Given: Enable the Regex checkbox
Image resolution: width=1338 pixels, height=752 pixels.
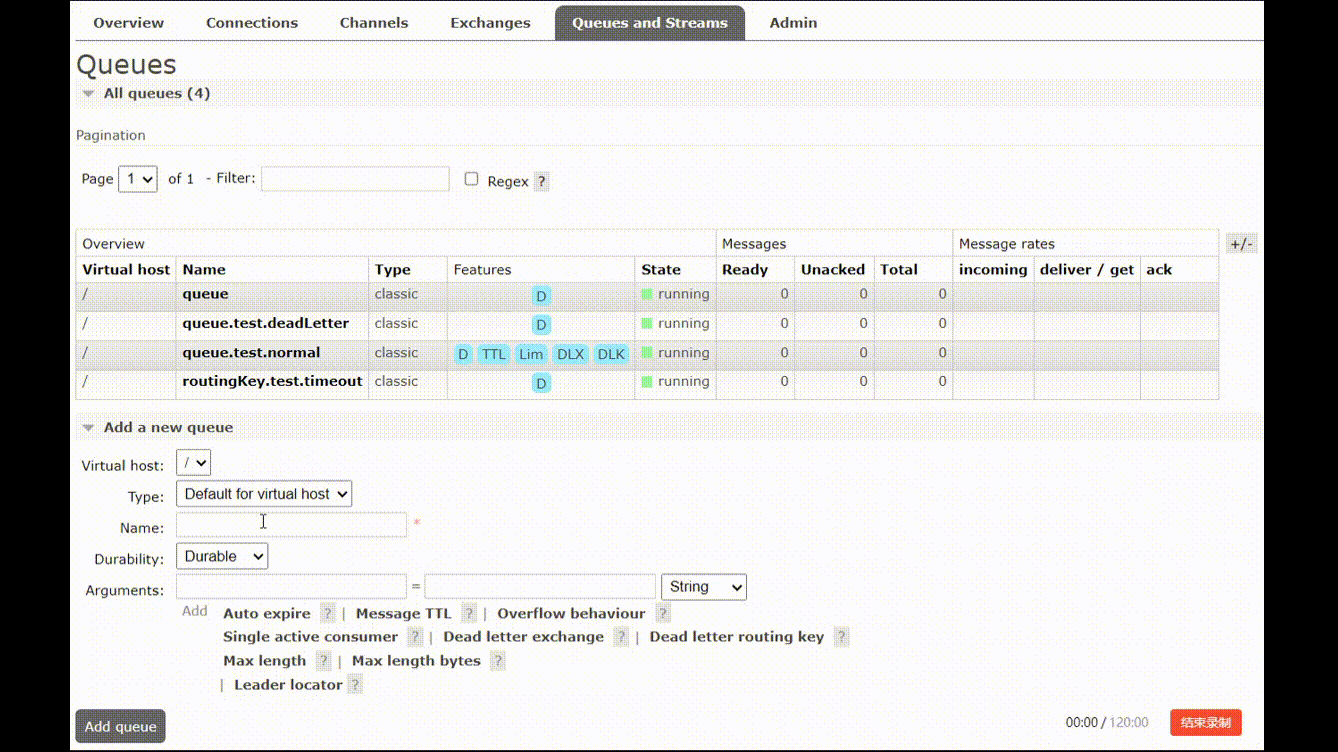Looking at the screenshot, I should (x=472, y=179).
